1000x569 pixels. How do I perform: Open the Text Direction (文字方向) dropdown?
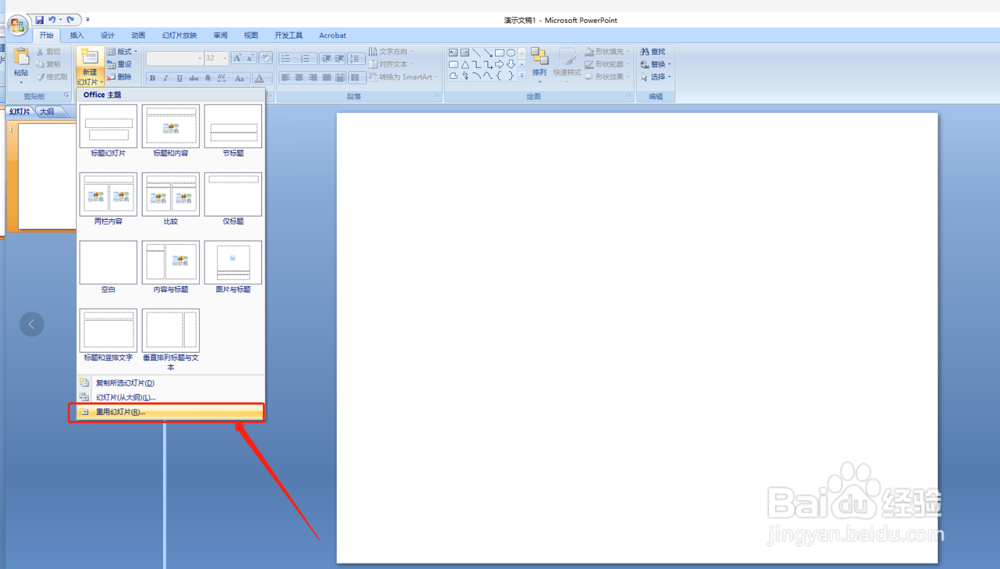[391, 52]
